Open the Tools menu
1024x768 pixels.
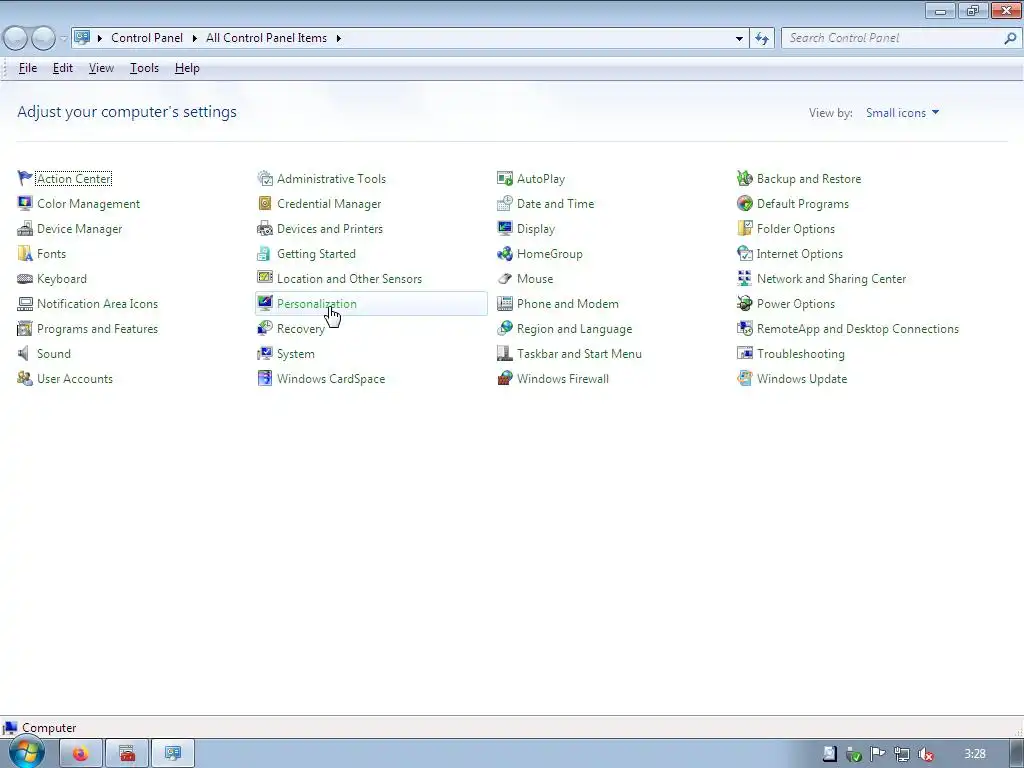tap(144, 68)
